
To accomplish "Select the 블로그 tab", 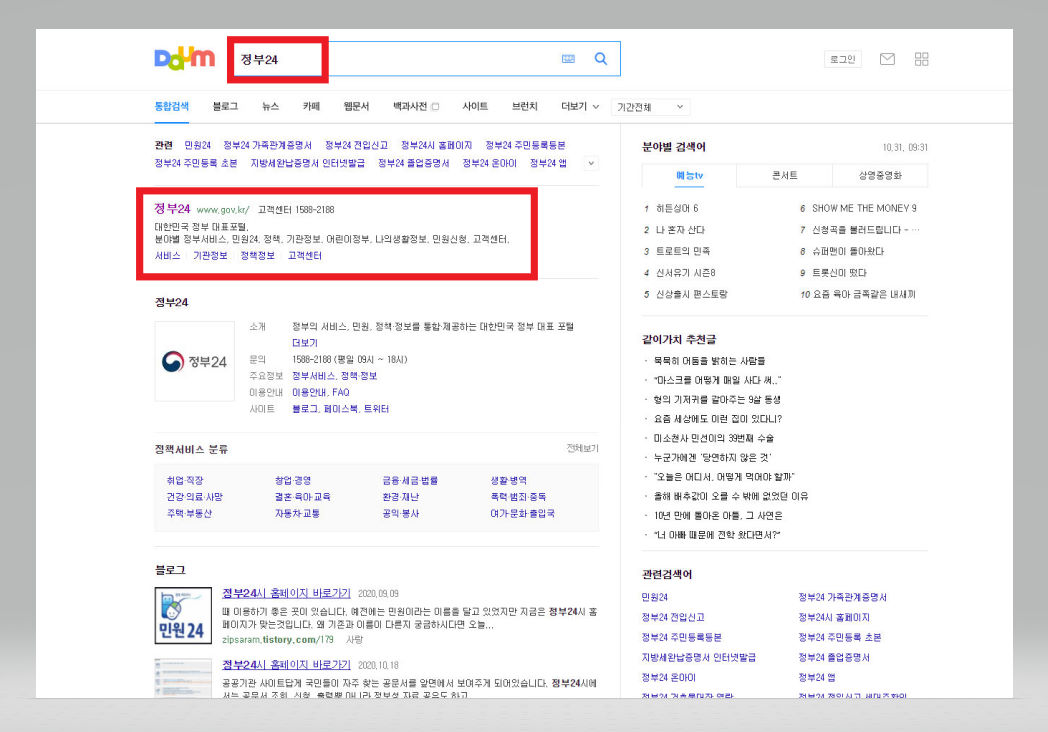I will [x=225, y=106].
